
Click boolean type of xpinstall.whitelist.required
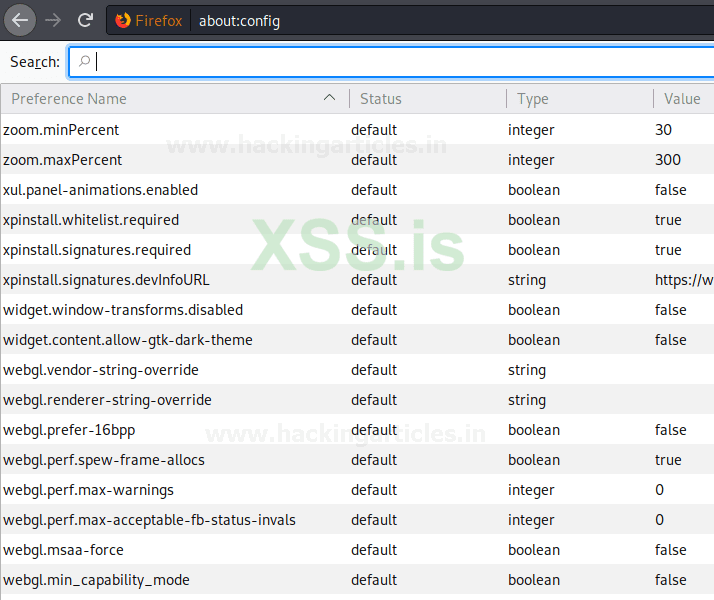tap(534, 220)
